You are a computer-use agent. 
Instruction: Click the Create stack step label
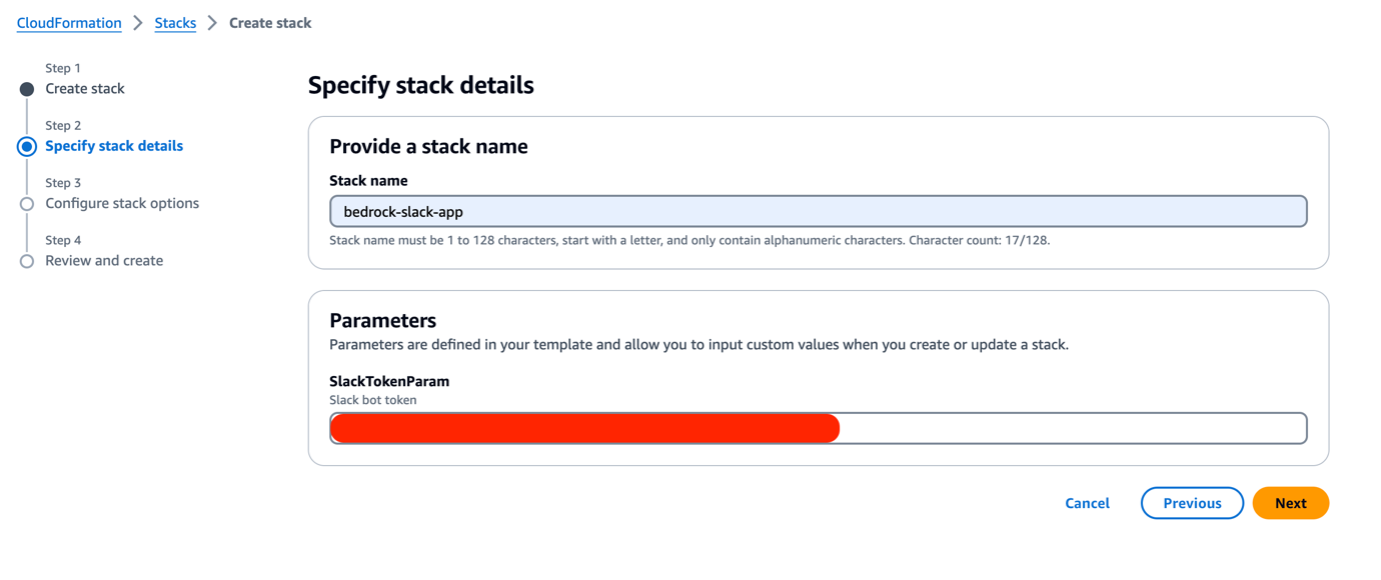pos(84,88)
